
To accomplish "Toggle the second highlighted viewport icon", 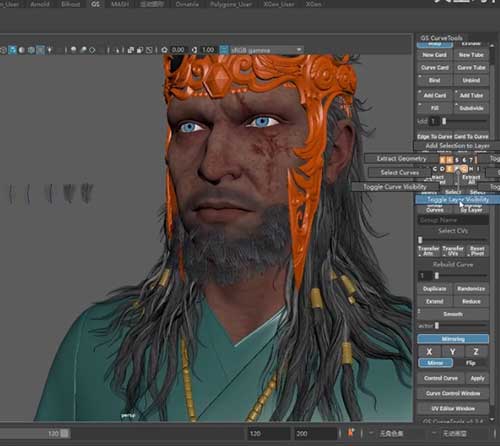I will click(40, 50).
